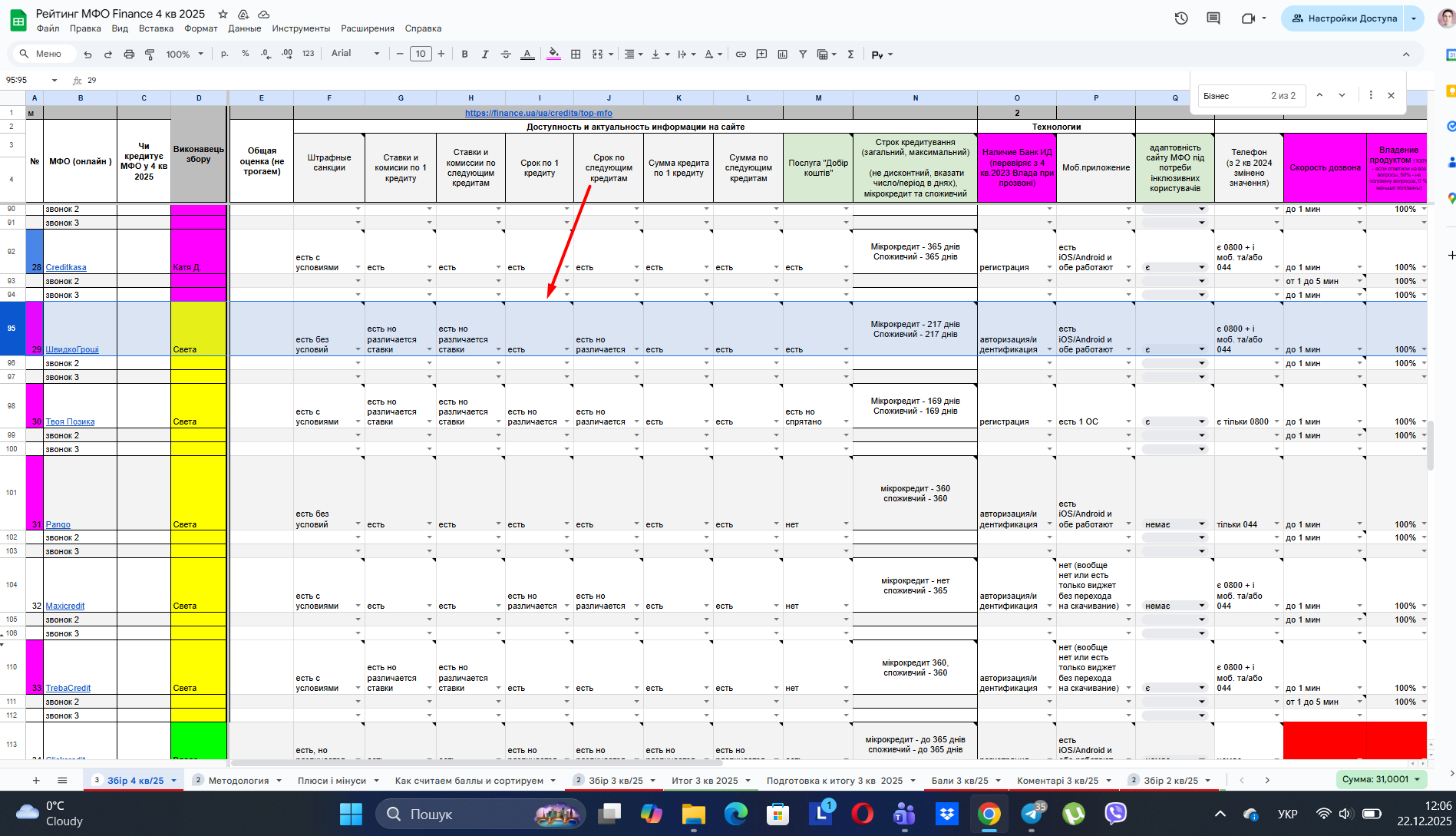Click the insert link icon
Screen dimensions: 1456x836
pyautogui.click(x=741, y=55)
